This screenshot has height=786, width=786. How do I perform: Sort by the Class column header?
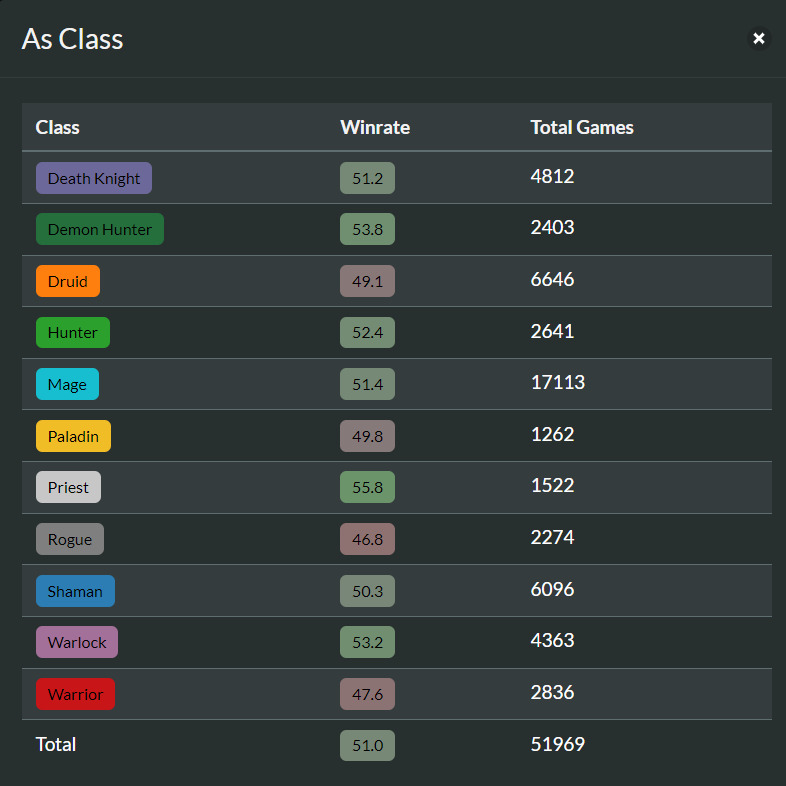point(57,127)
